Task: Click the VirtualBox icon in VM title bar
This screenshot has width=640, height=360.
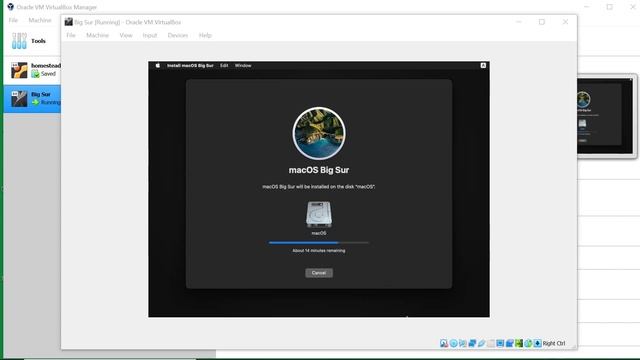Action: (x=68, y=22)
